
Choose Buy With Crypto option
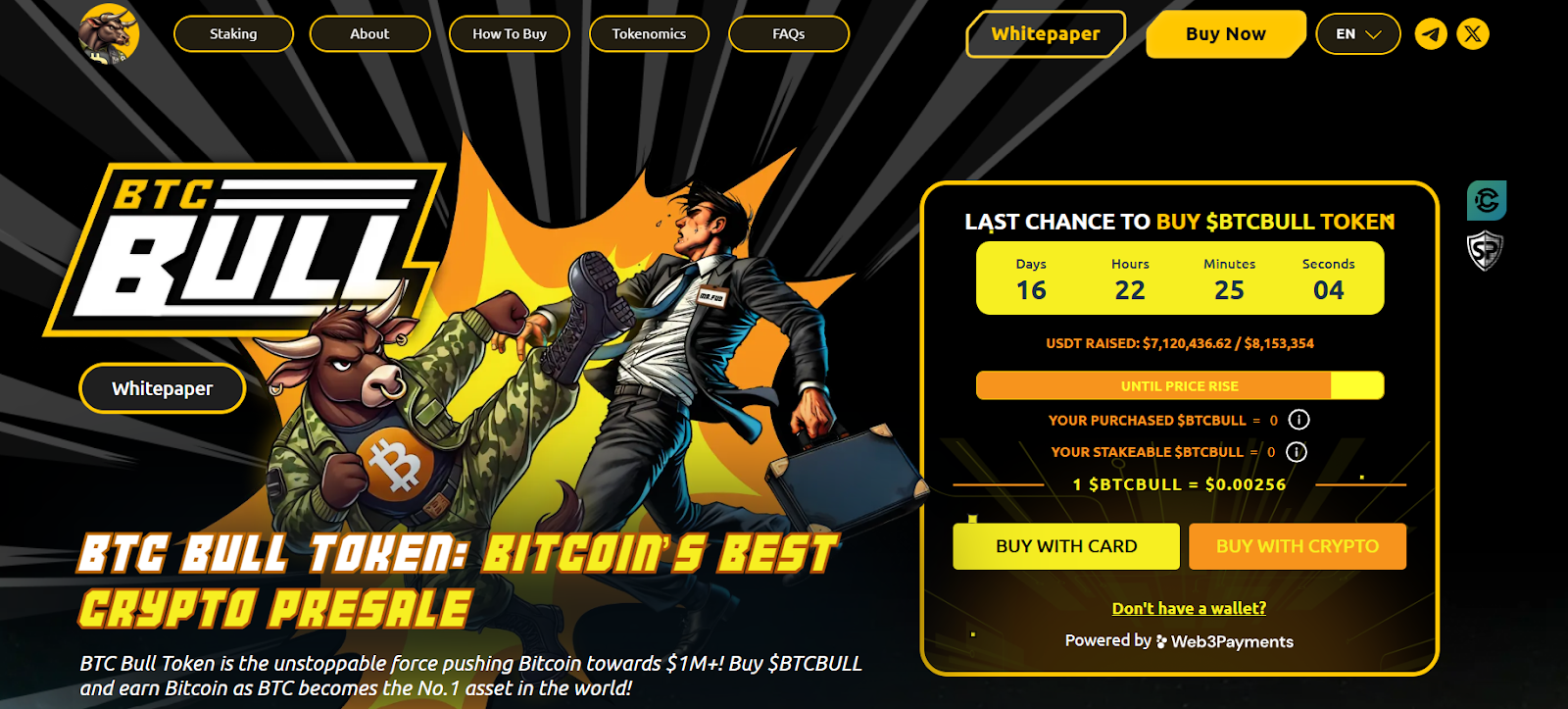click(x=1298, y=546)
